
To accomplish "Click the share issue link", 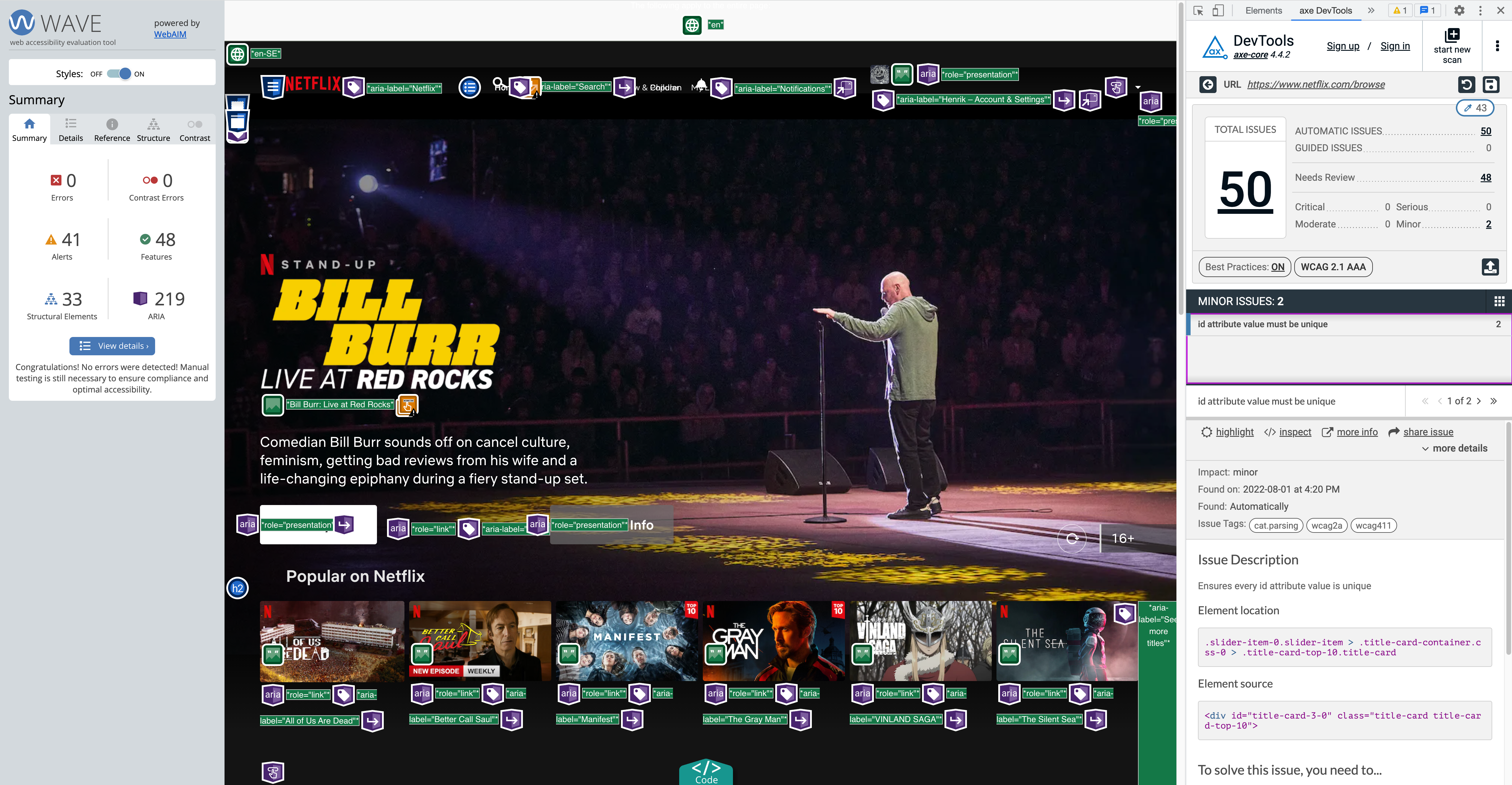I will tap(1428, 432).
